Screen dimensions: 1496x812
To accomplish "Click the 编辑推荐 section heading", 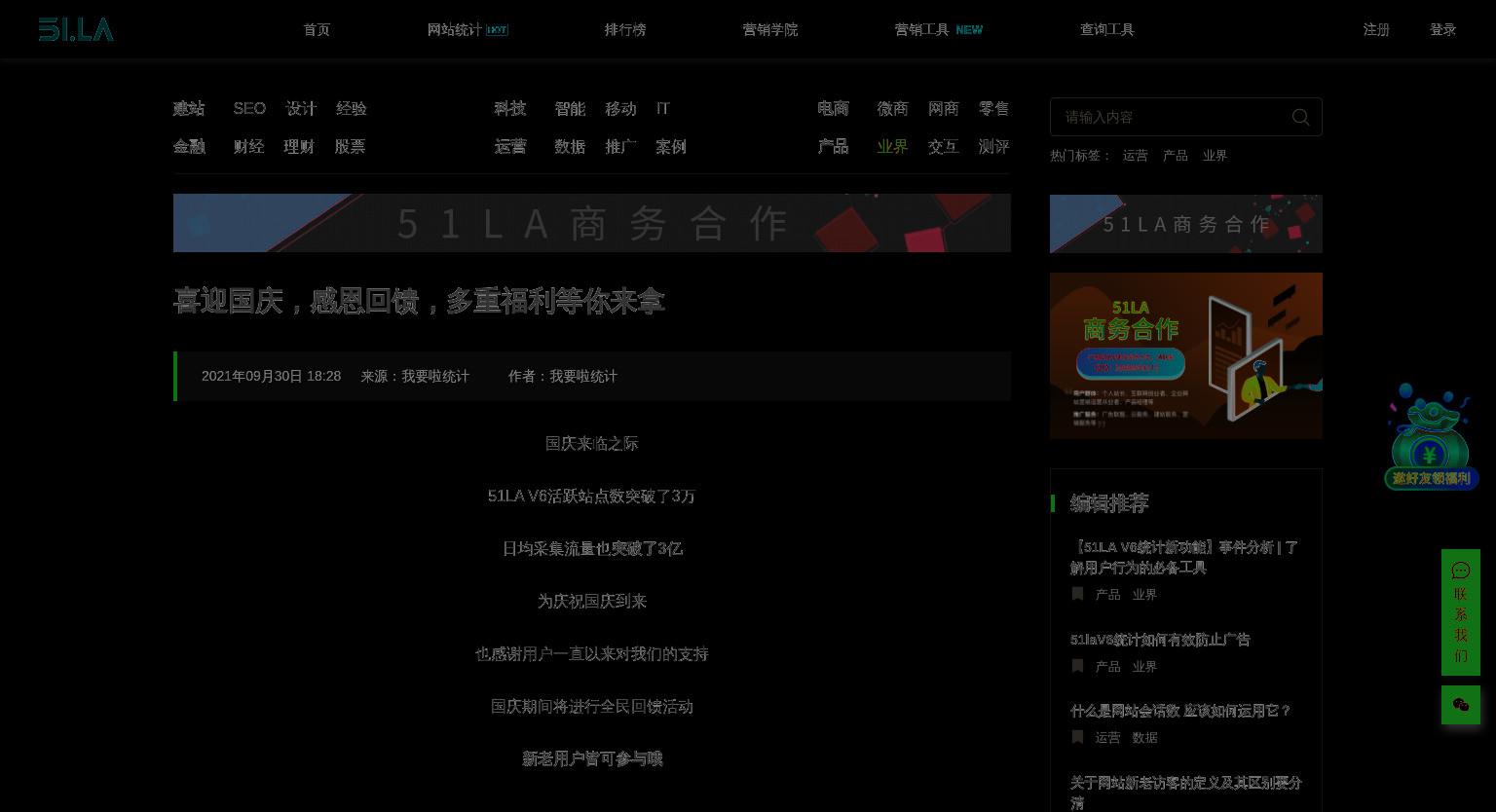I will pyautogui.click(x=1109, y=502).
